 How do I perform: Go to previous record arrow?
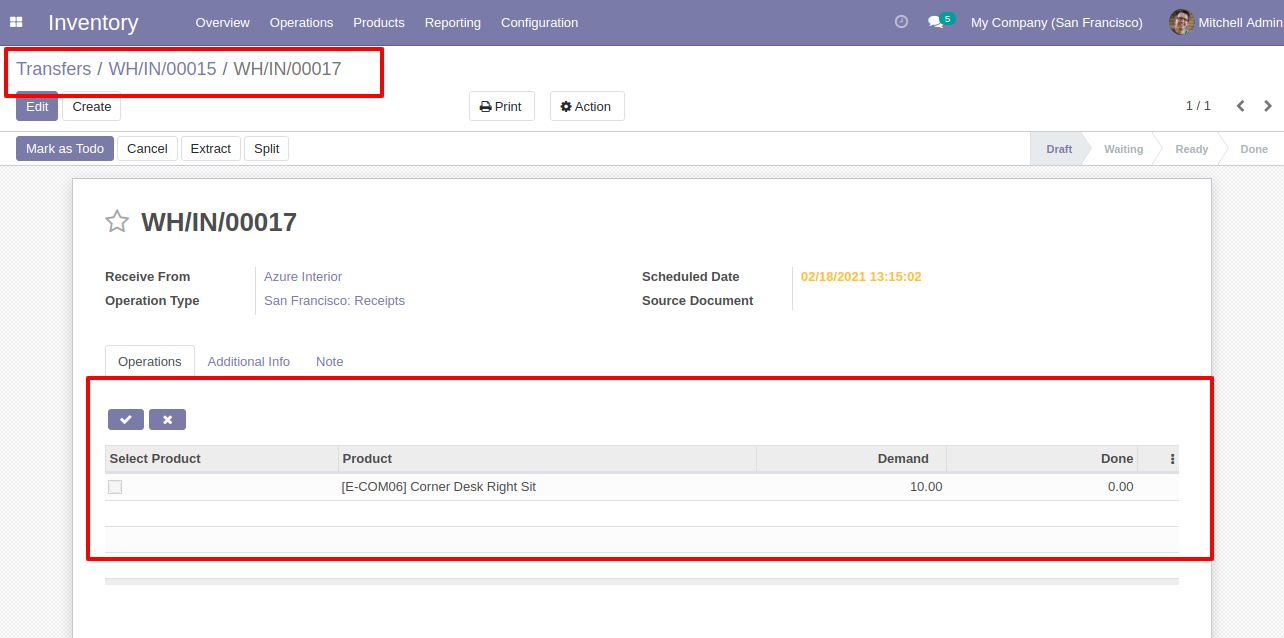pyautogui.click(x=1240, y=106)
